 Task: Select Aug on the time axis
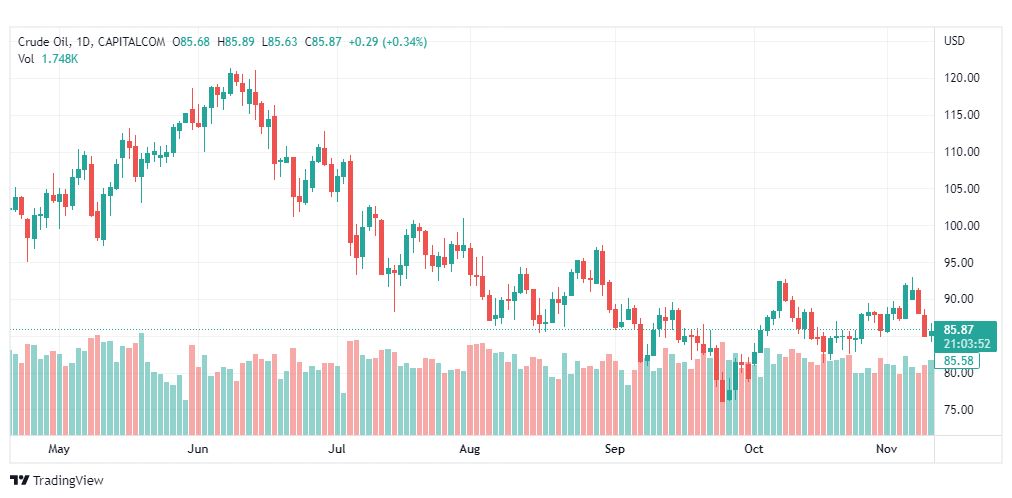(x=470, y=449)
